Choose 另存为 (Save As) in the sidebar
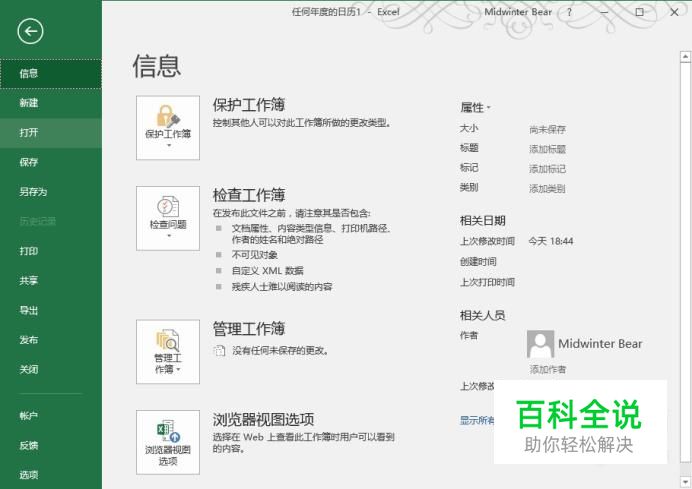 coord(51,192)
